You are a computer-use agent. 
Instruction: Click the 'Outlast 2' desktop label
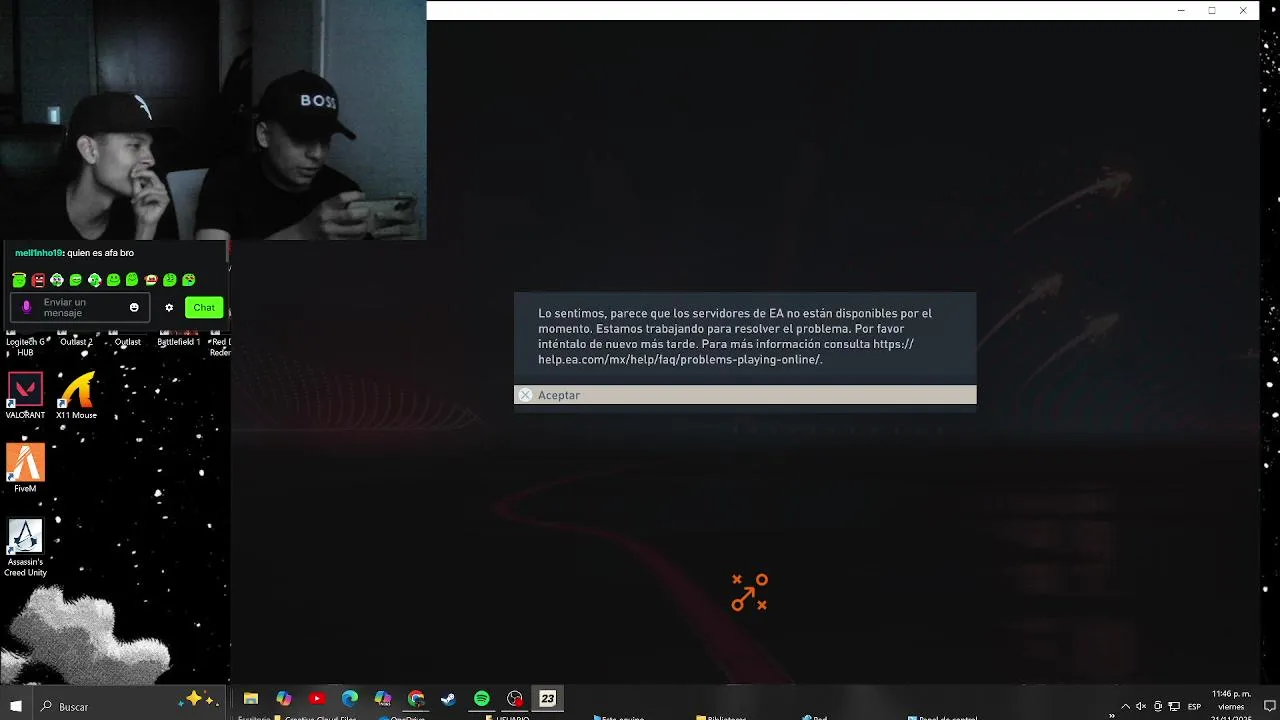pyautogui.click(x=76, y=342)
